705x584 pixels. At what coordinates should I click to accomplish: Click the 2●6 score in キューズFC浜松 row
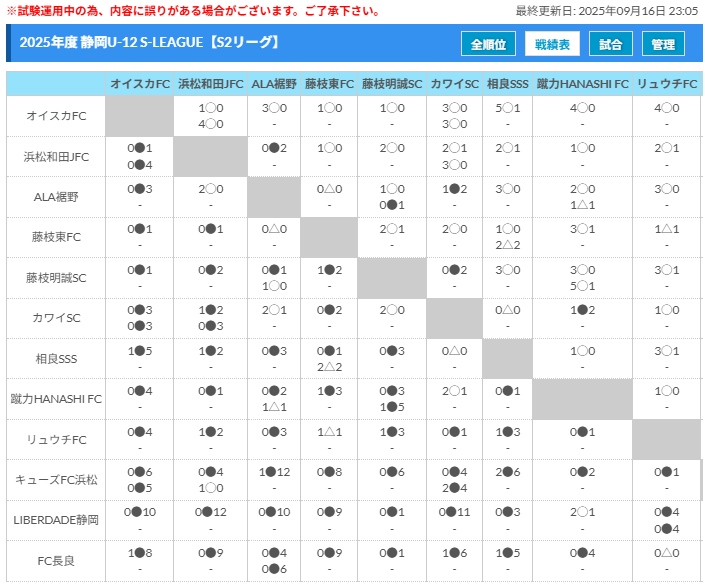click(x=508, y=472)
